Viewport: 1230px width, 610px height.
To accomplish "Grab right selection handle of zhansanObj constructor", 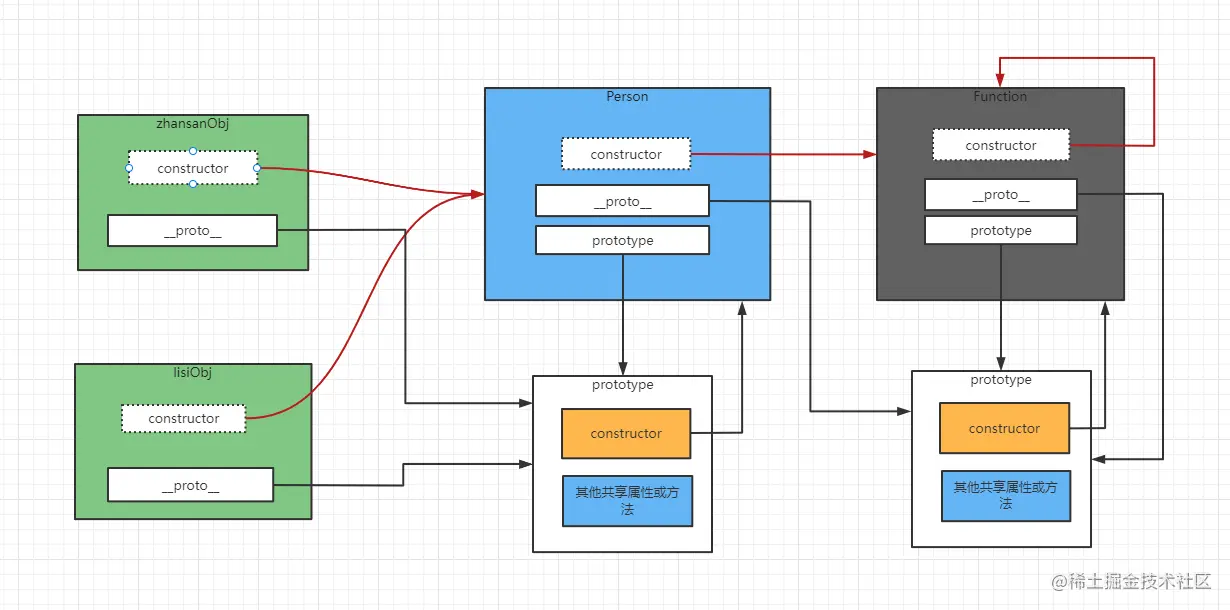I will [257, 168].
